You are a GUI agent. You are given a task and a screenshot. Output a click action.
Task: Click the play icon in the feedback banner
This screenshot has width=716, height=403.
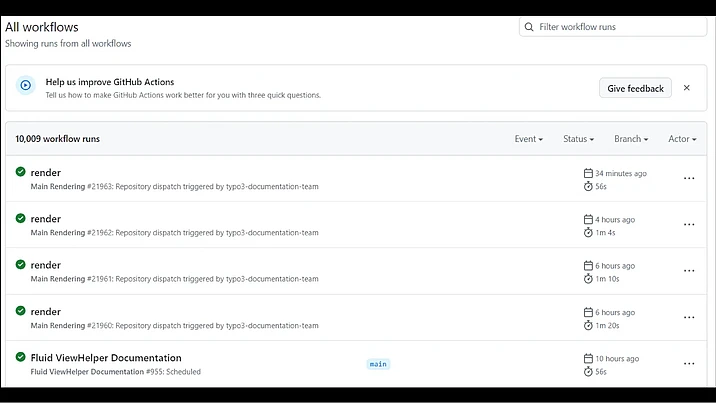point(26,87)
